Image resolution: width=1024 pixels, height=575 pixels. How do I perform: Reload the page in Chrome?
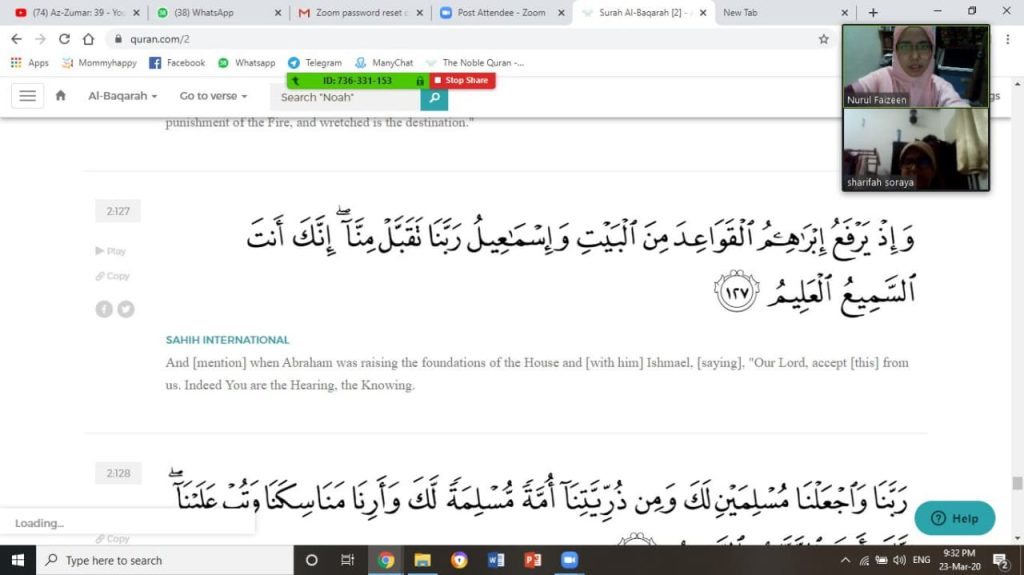tap(64, 39)
